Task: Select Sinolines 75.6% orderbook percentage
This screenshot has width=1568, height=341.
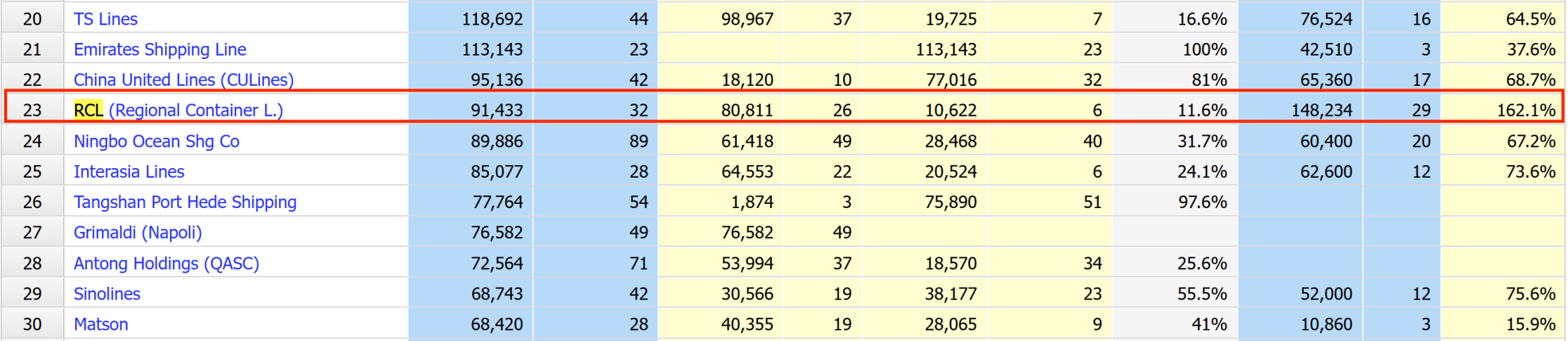Action: coord(1503,293)
